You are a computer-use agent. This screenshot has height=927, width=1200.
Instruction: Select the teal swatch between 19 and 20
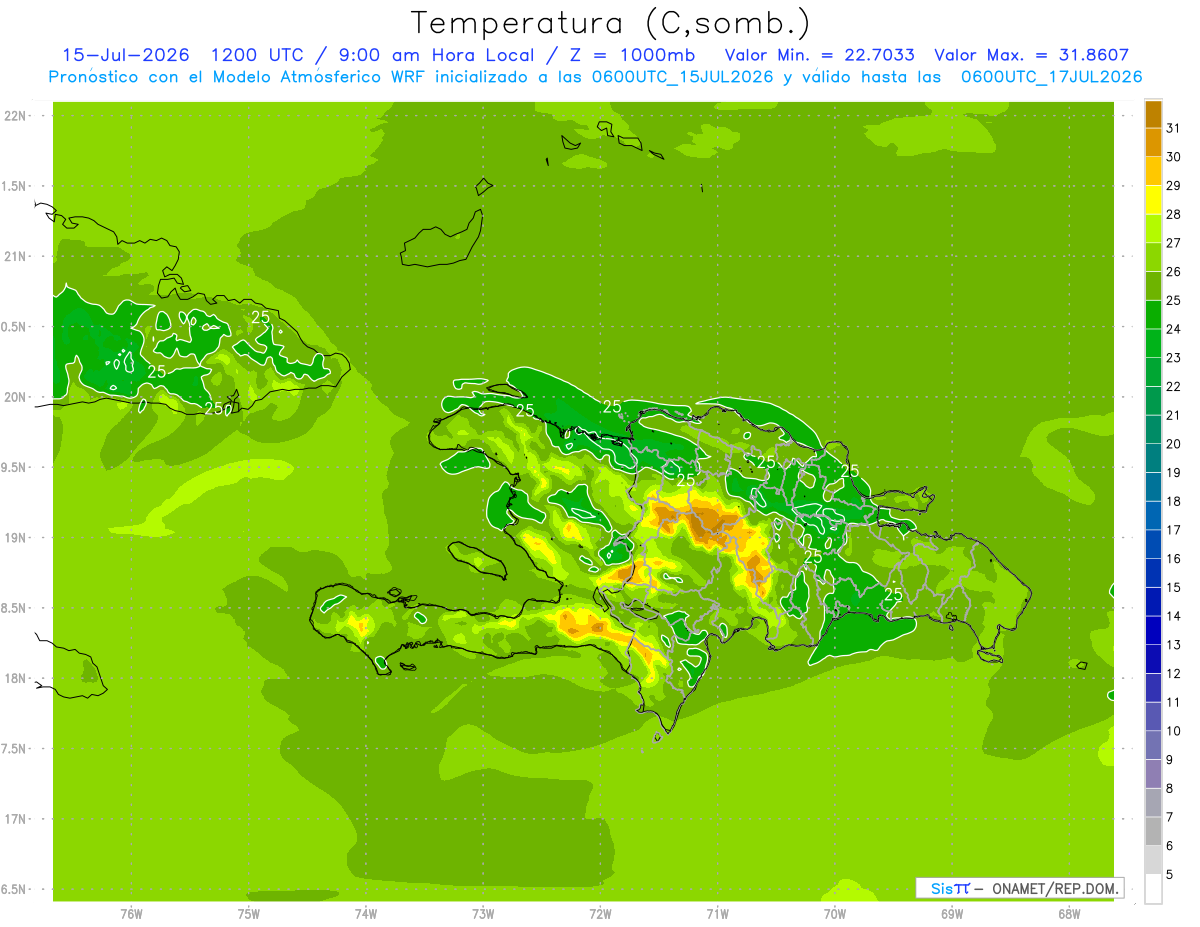pos(1153,458)
